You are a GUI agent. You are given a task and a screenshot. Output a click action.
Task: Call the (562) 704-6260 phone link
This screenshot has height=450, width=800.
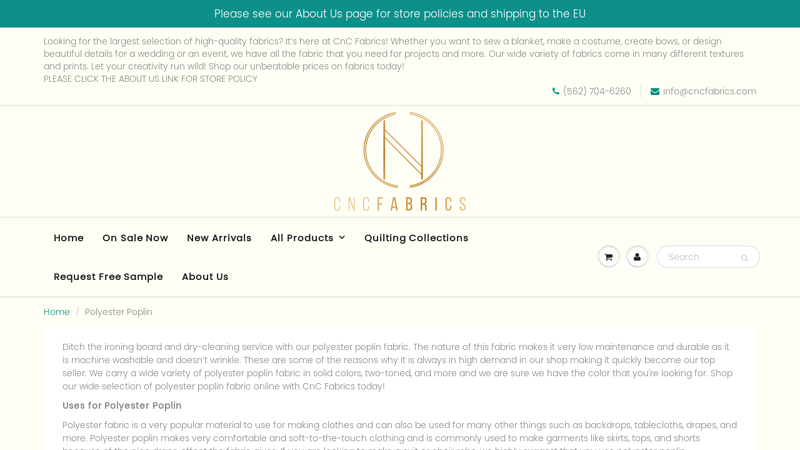(x=597, y=91)
